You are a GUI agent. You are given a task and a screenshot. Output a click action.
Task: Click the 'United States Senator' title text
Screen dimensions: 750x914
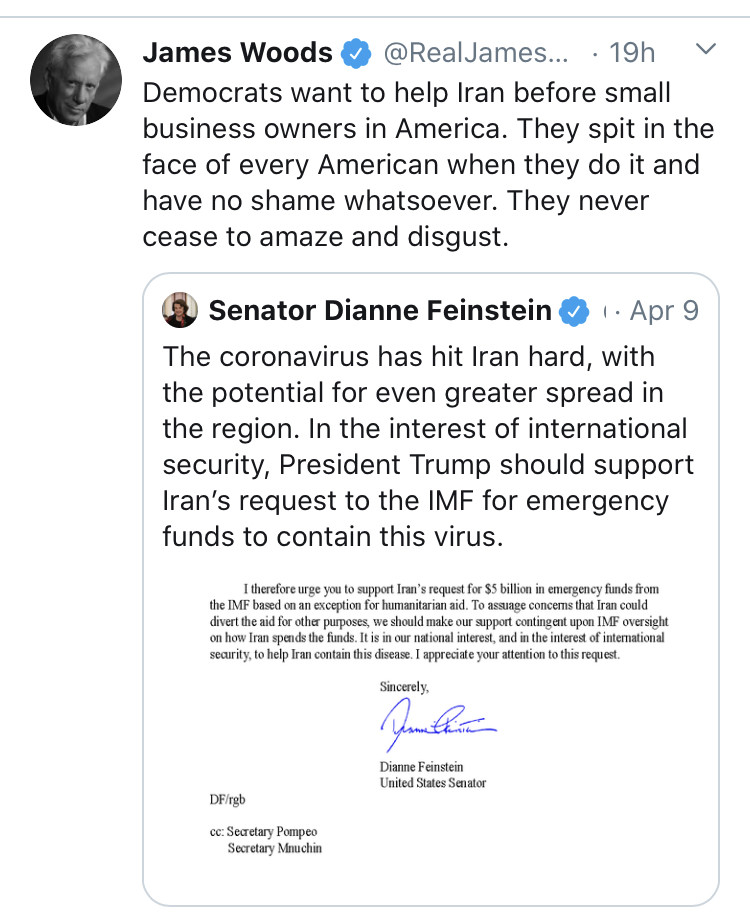433,782
